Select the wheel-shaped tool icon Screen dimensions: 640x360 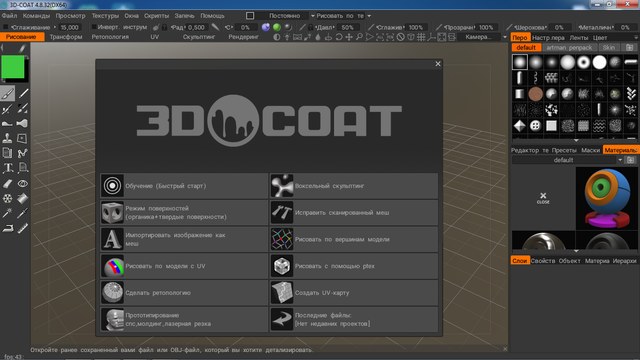click(x=7, y=199)
